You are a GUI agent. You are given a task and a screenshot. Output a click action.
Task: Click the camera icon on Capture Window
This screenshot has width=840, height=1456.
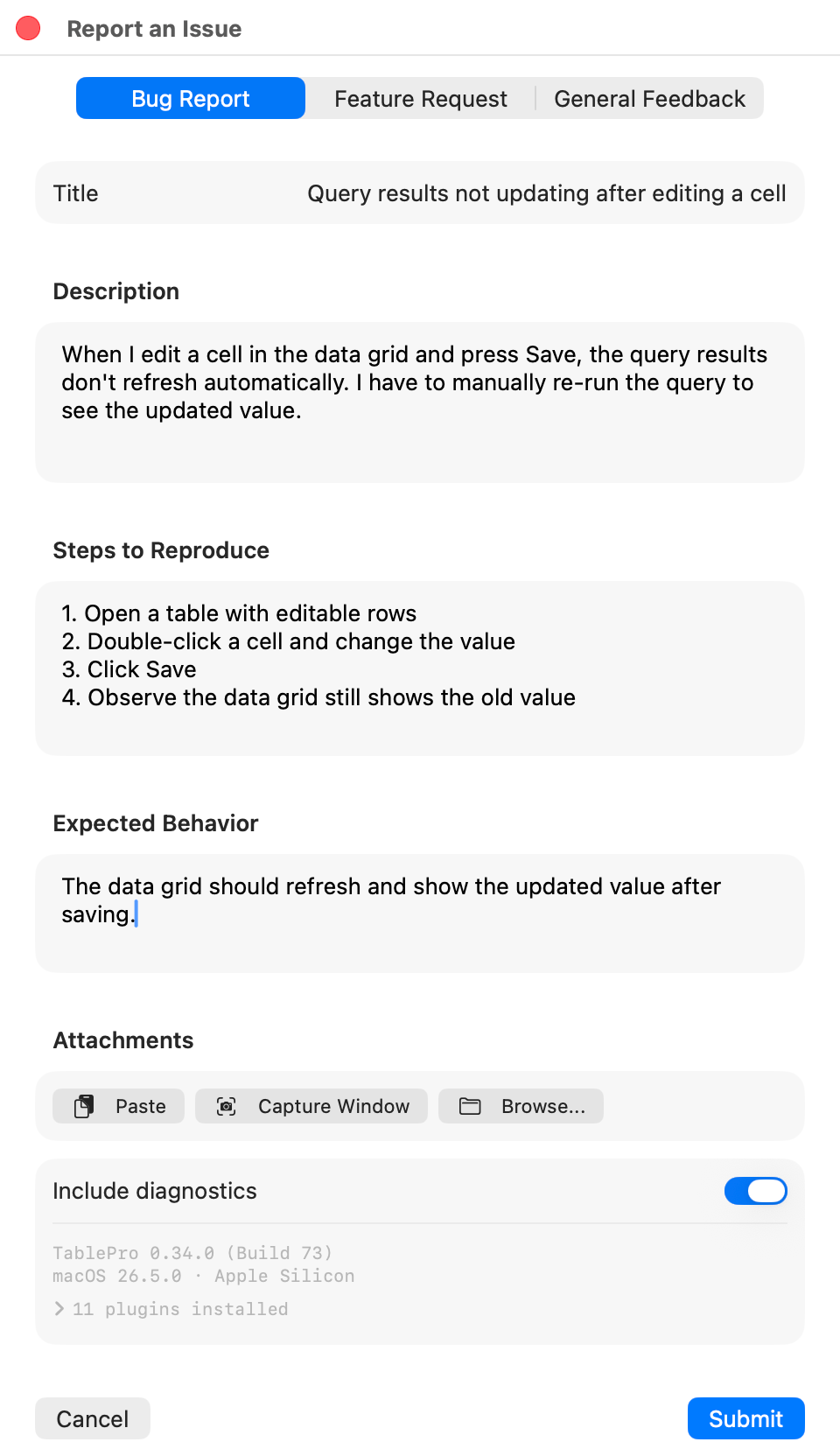pos(225,1106)
